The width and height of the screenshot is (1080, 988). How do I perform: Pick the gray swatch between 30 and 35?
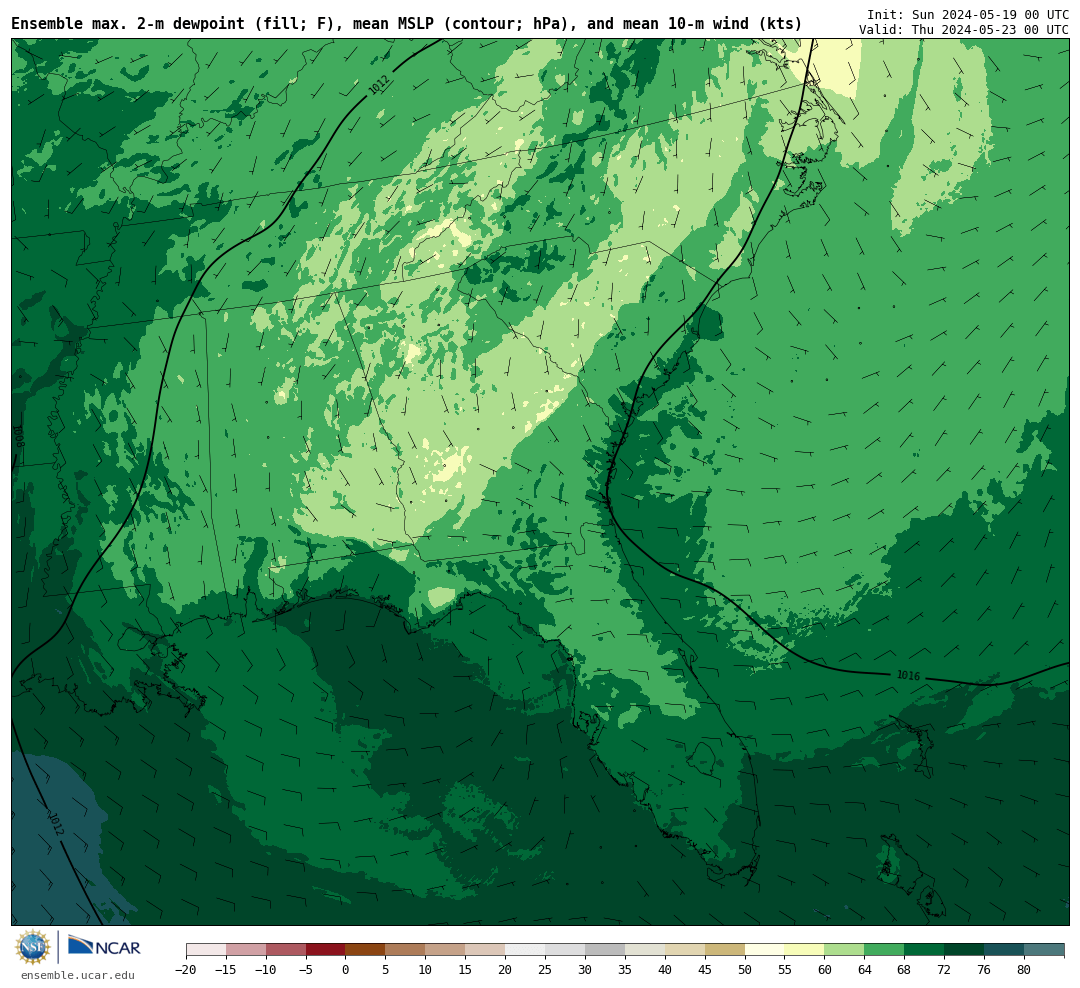[605, 950]
